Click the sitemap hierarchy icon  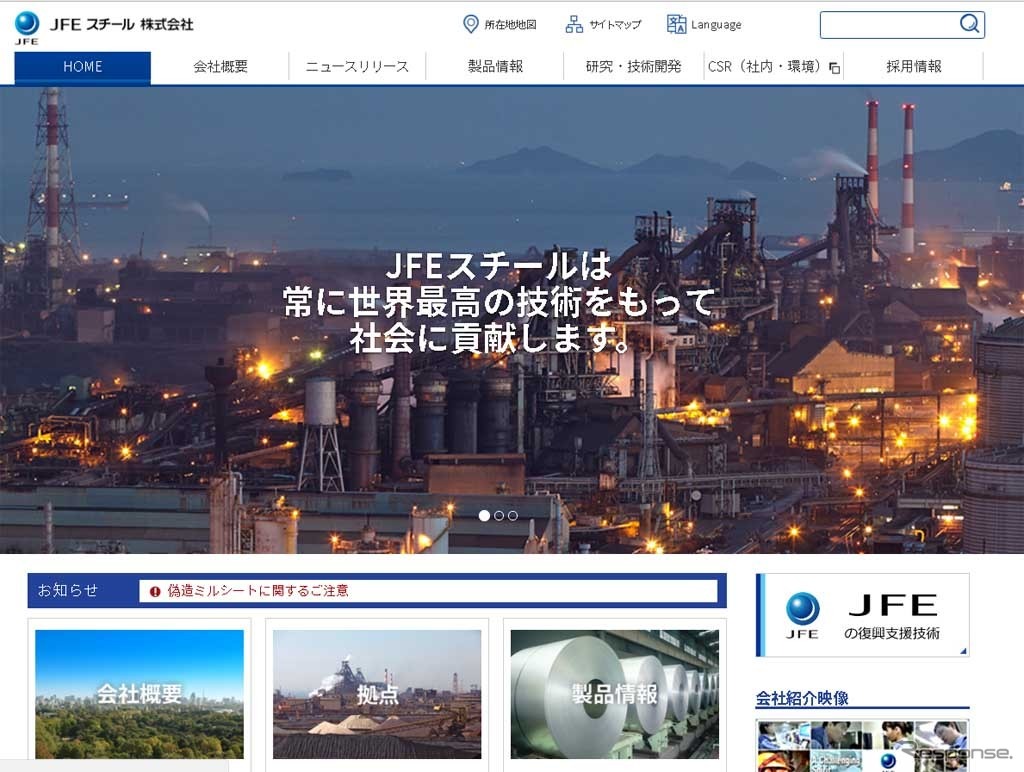574,25
